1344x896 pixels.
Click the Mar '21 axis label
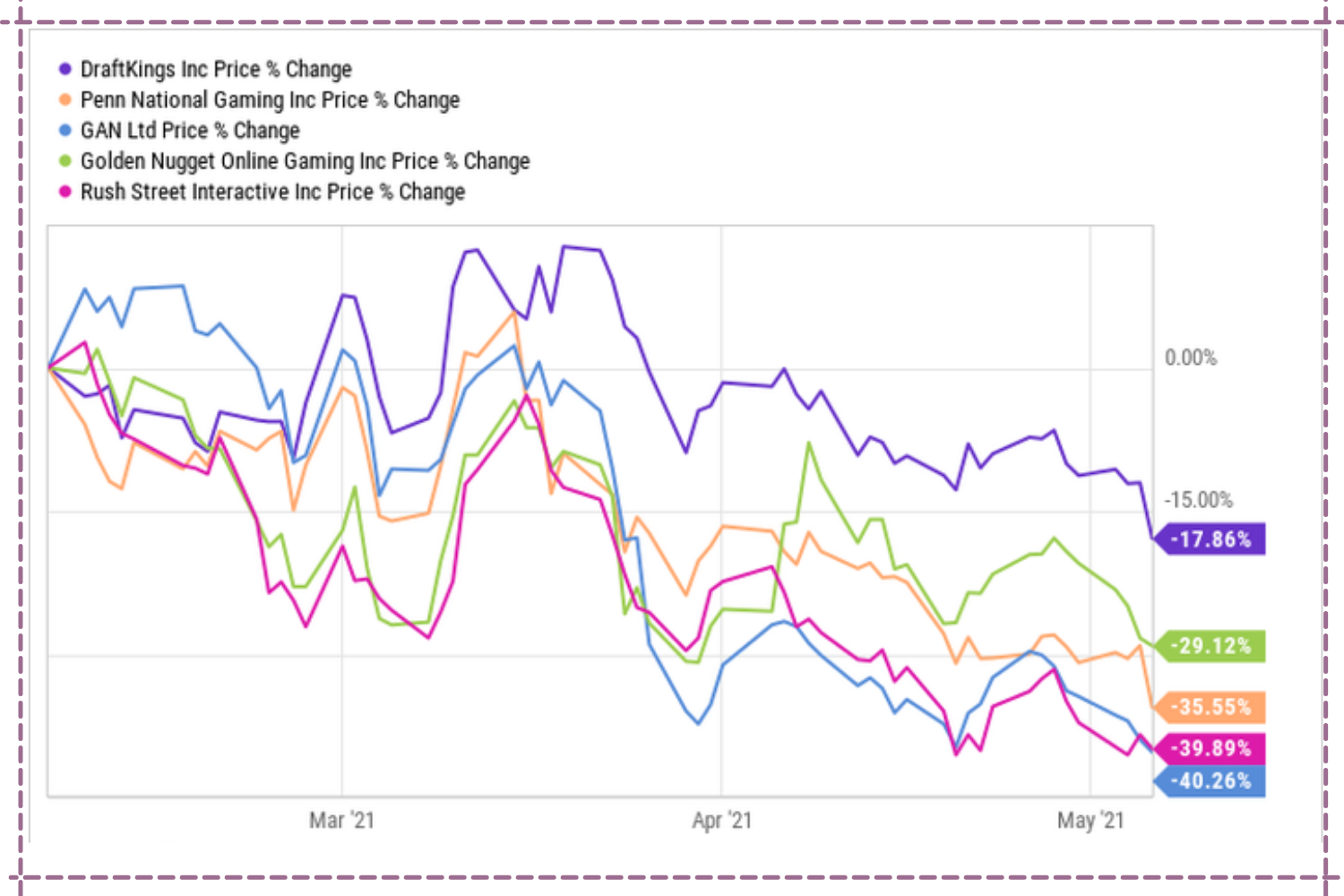coord(341,820)
